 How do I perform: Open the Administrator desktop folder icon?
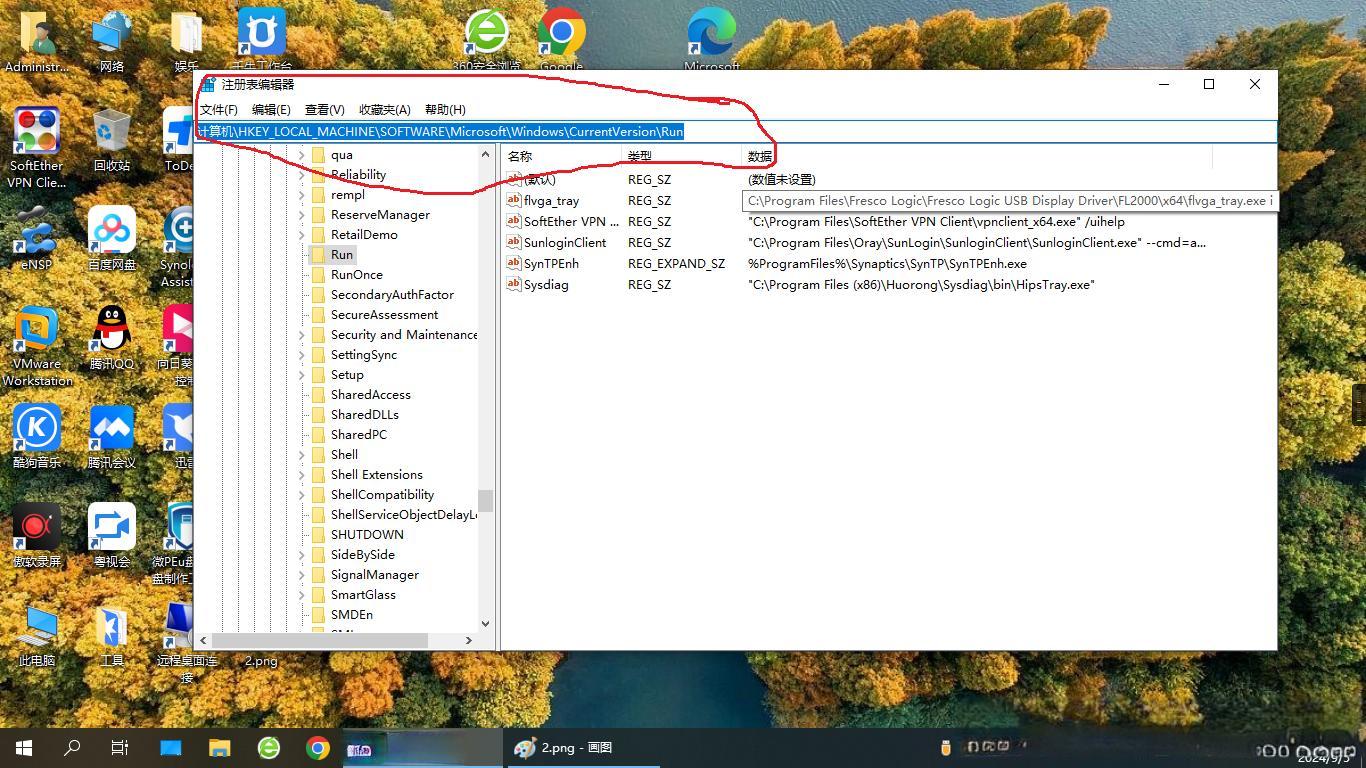37,40
